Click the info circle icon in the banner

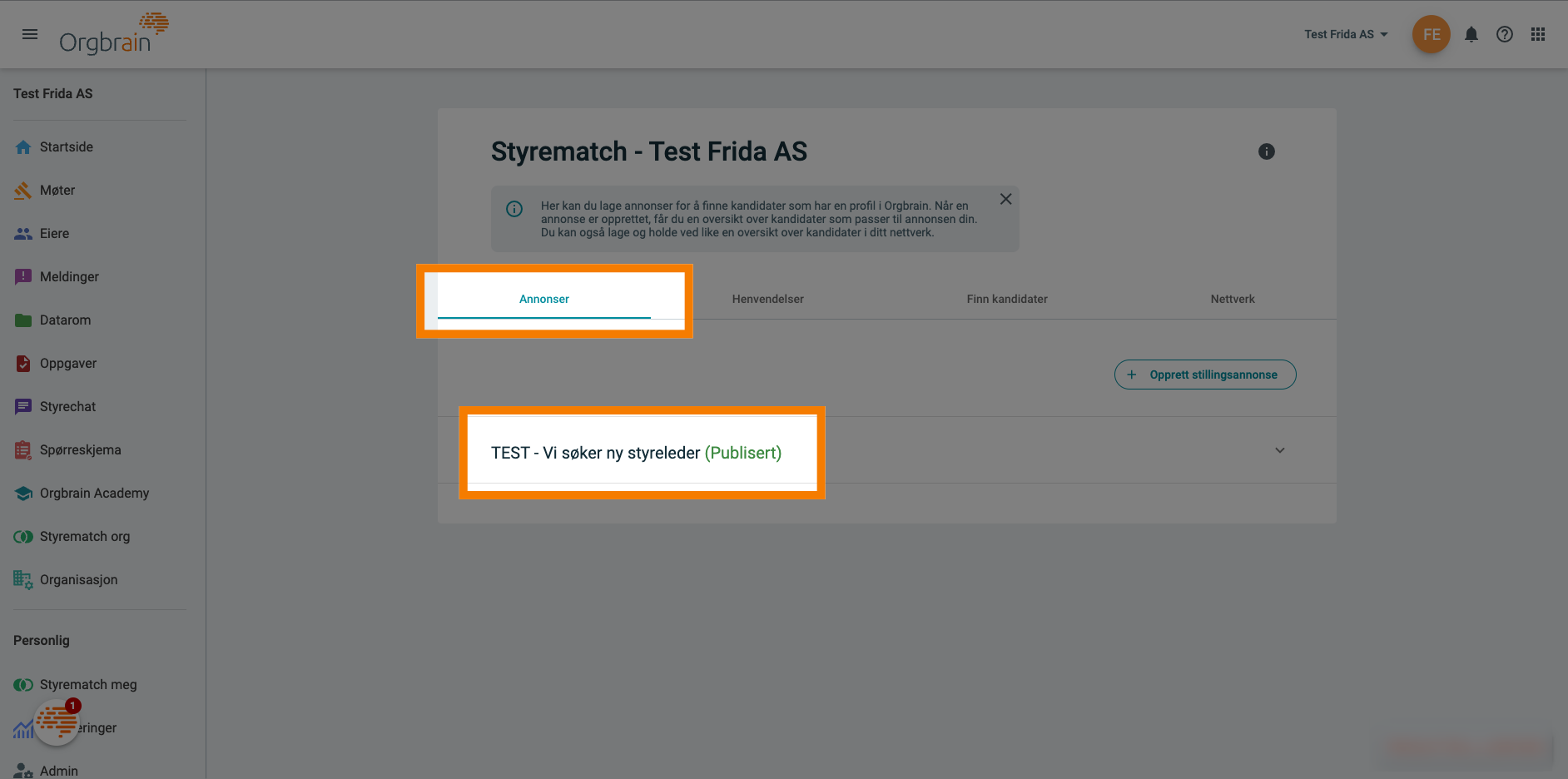[514, 209]
